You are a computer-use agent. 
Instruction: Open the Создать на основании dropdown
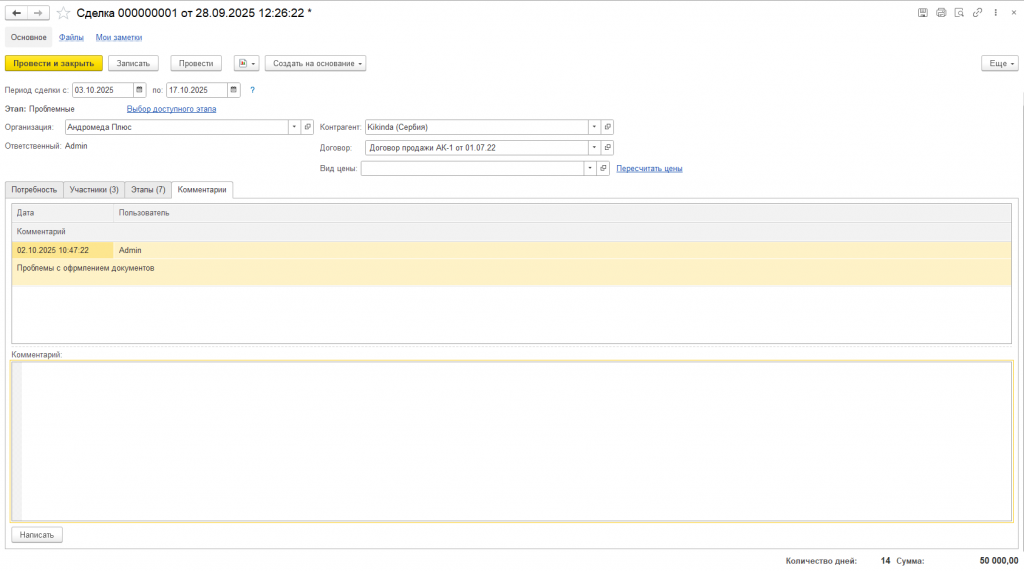[315, 63]
